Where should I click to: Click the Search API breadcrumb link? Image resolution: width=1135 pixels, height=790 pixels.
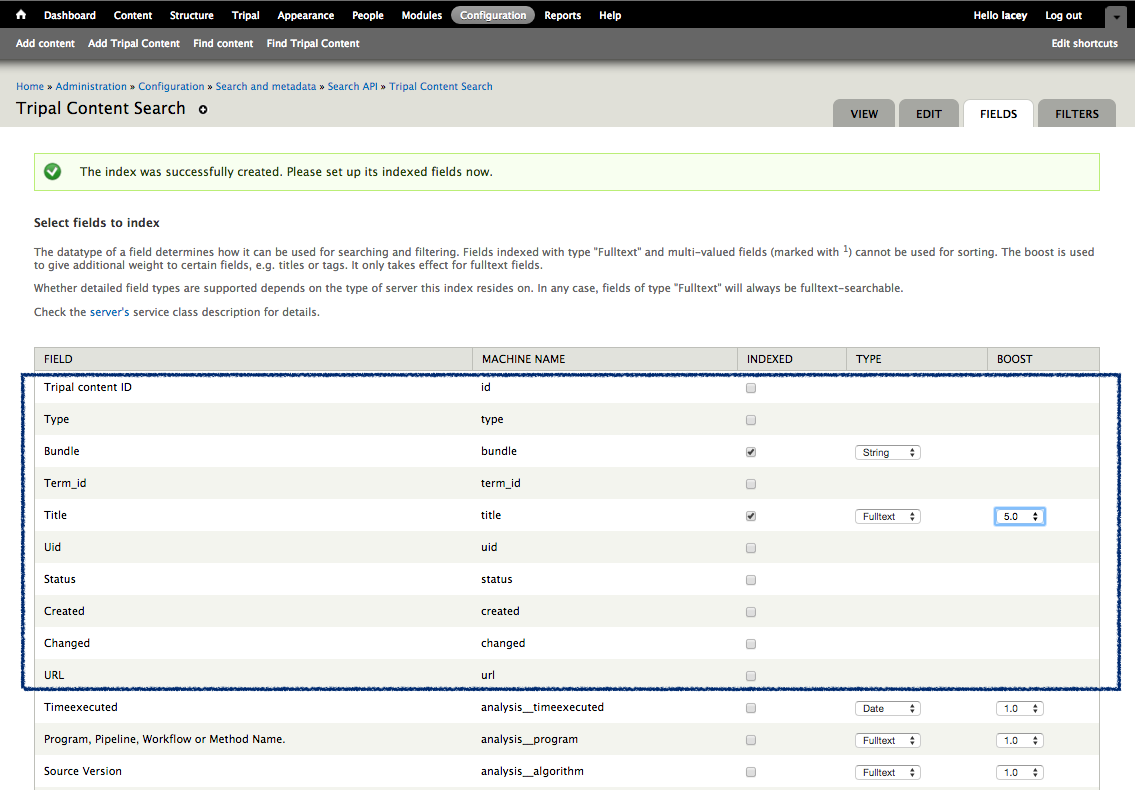click(x=353, y=87)
